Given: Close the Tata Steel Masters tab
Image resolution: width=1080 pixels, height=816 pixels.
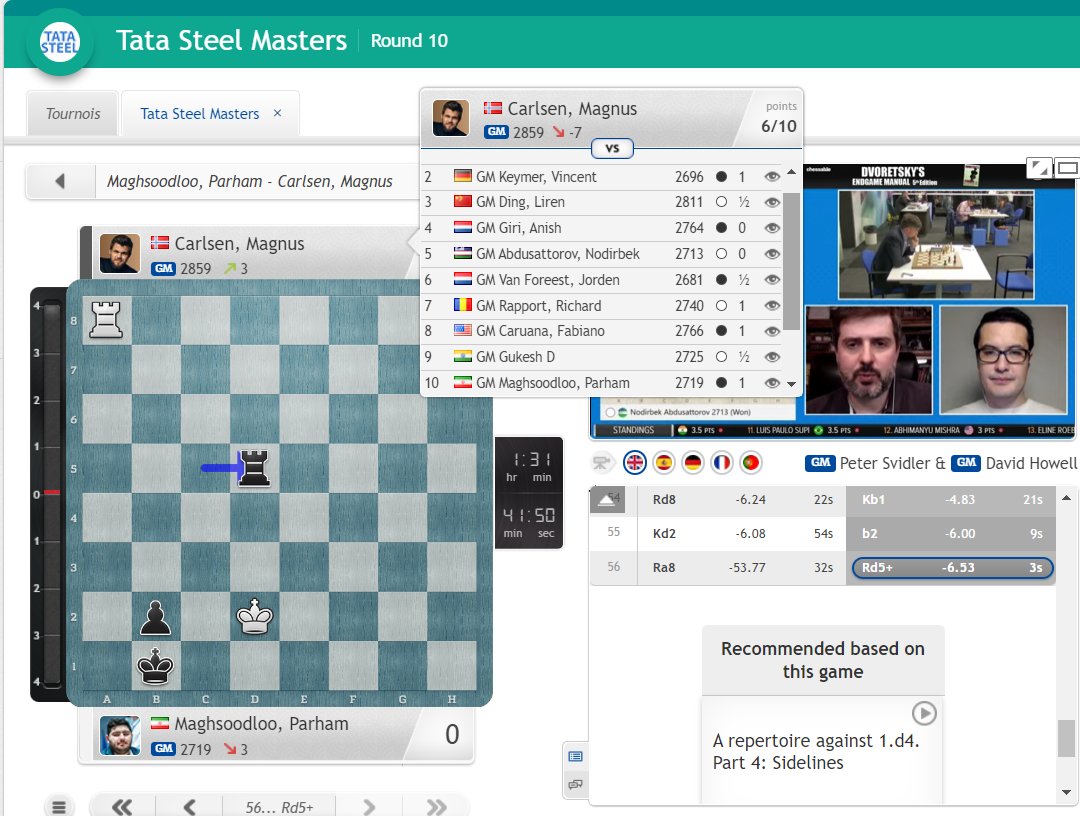Looking at the screenshot, I should click(x=278, y=113).
